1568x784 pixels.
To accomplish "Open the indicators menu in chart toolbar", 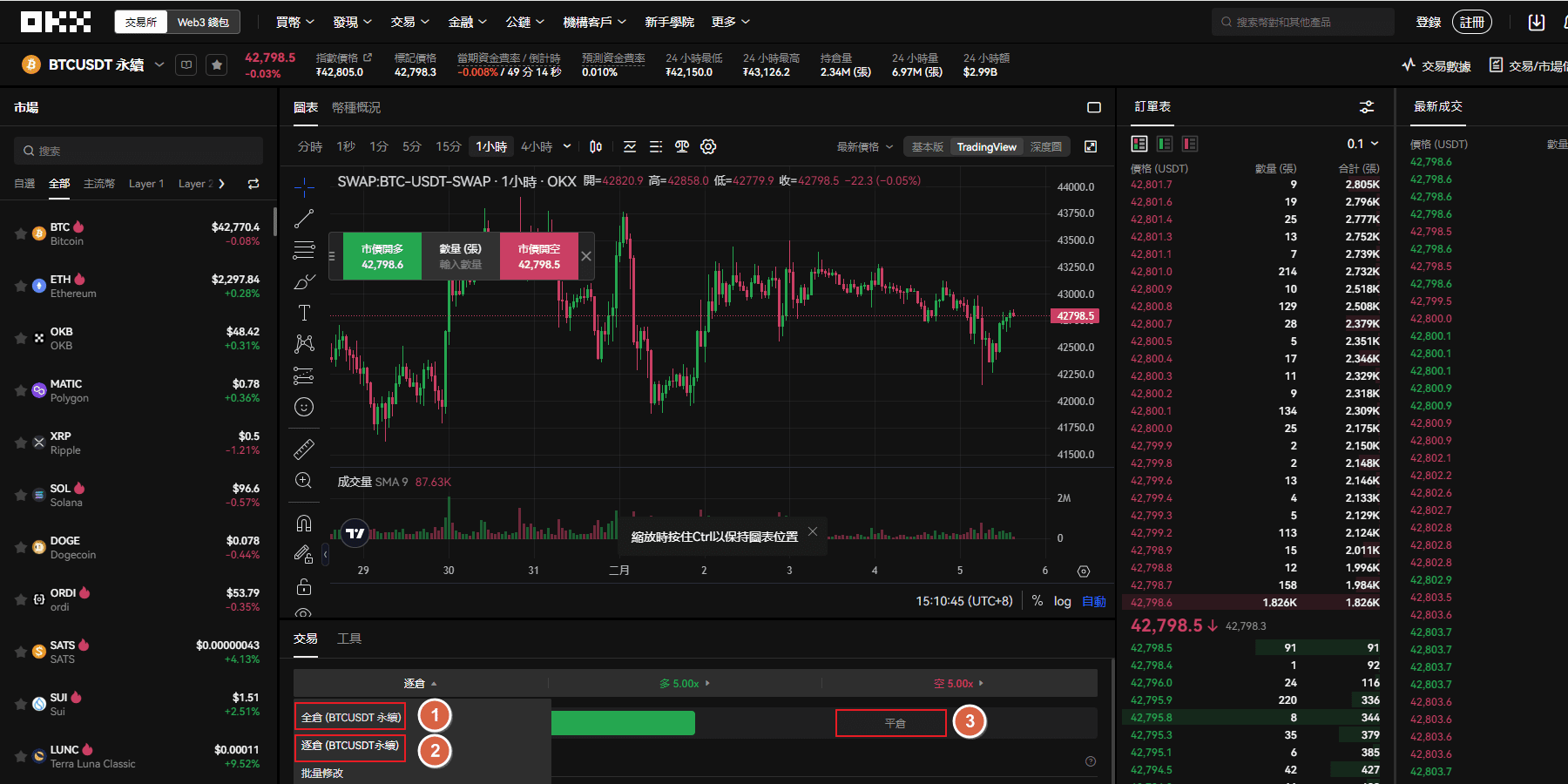I will (x=630, y=146).
